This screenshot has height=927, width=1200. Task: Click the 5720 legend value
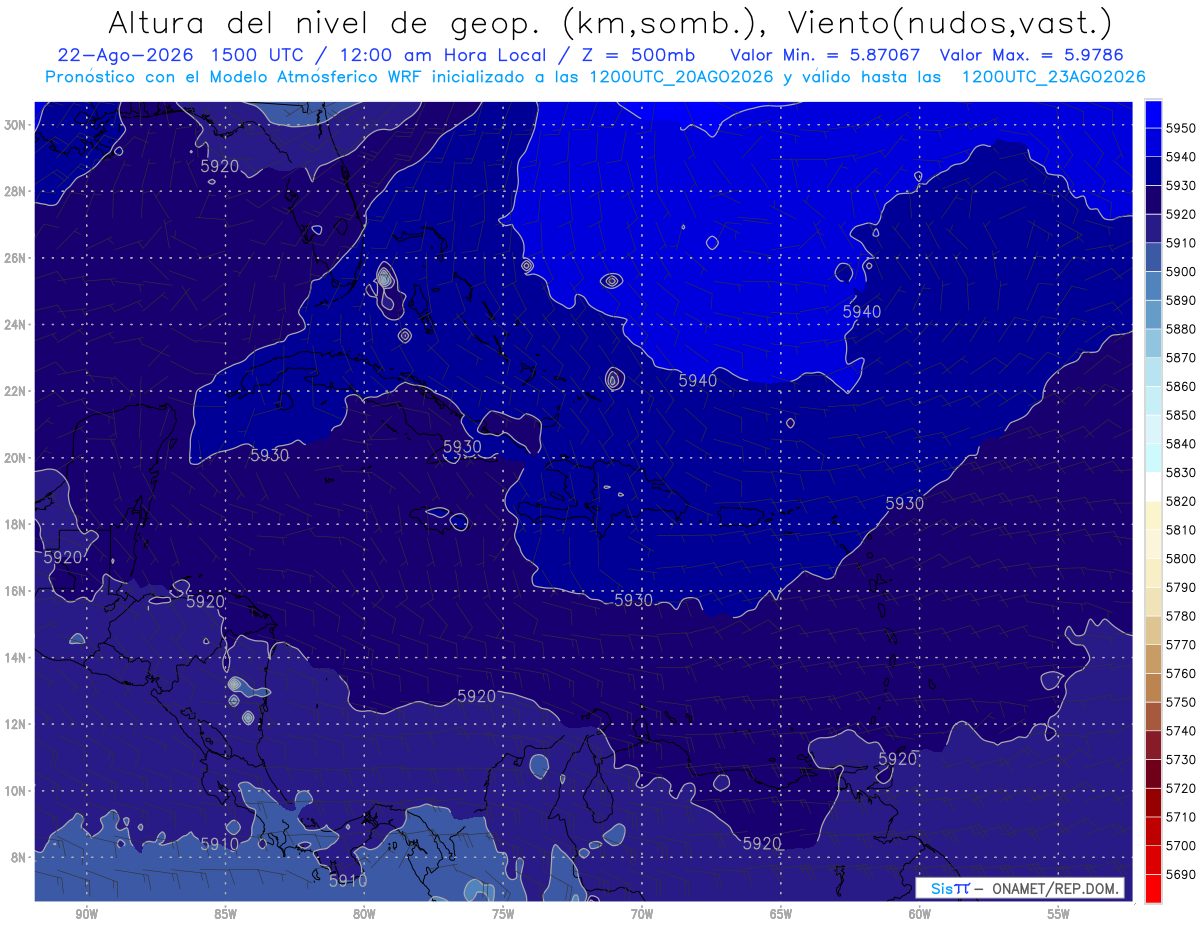tap(1181, 788)
